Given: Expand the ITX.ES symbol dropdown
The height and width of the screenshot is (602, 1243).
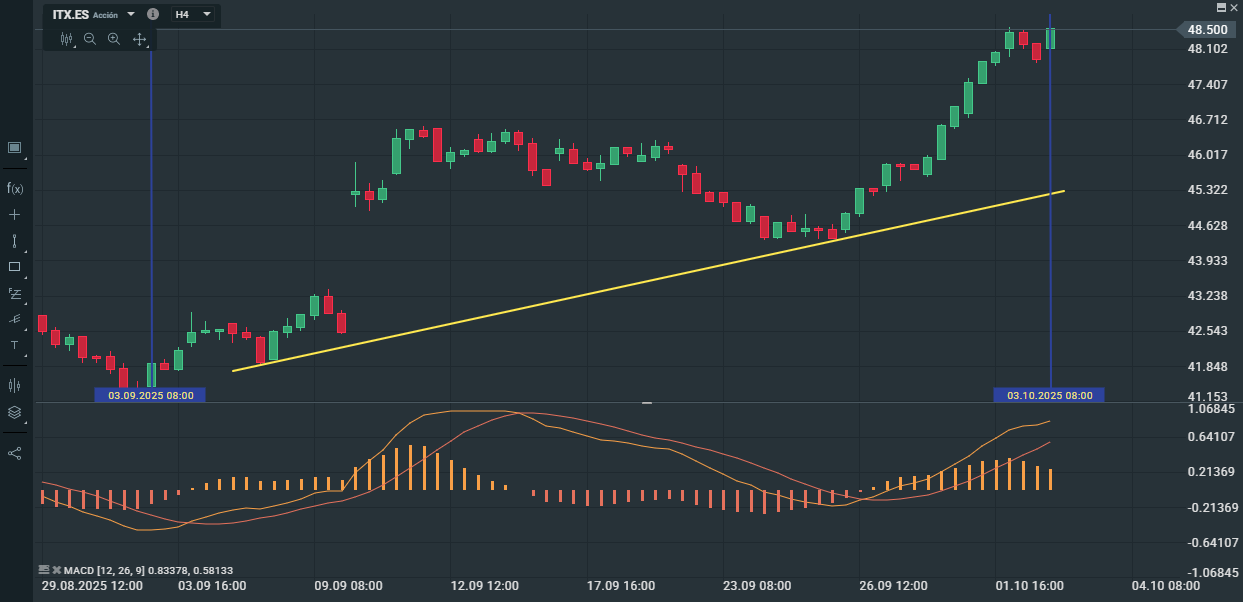Looking at the screenshot, I should point(130,15).
